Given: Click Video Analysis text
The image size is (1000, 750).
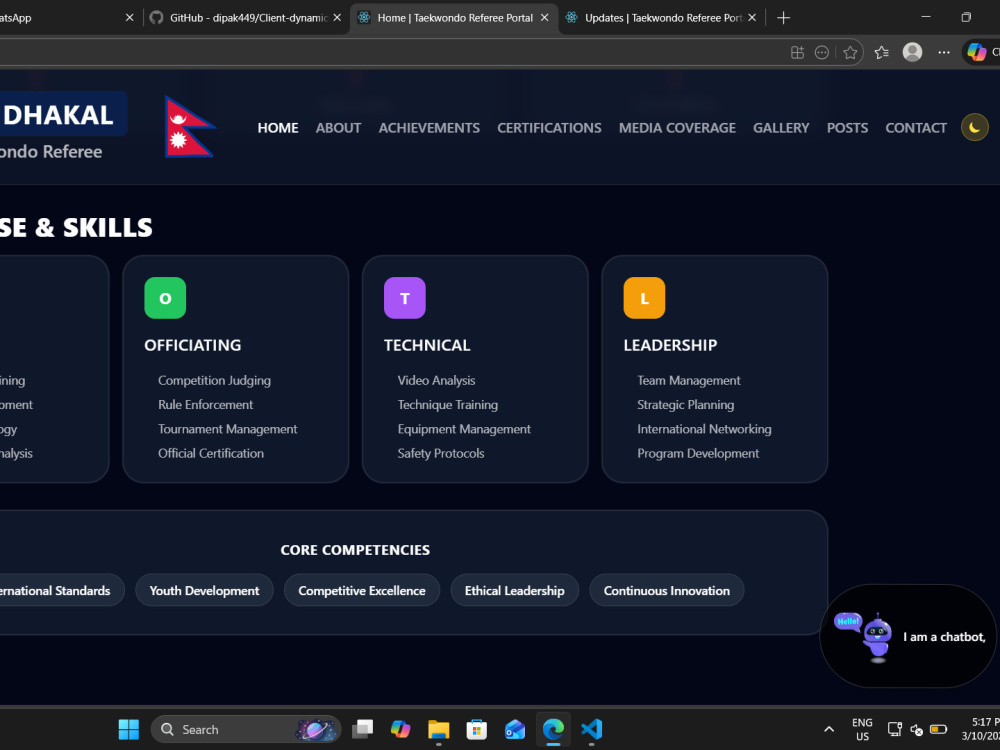Looking at the screenshot, I should click(x=436, y=380).
